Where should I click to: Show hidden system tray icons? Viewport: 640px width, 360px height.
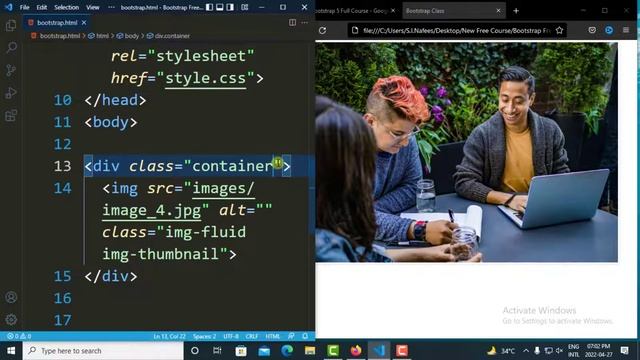pos(526,351)
